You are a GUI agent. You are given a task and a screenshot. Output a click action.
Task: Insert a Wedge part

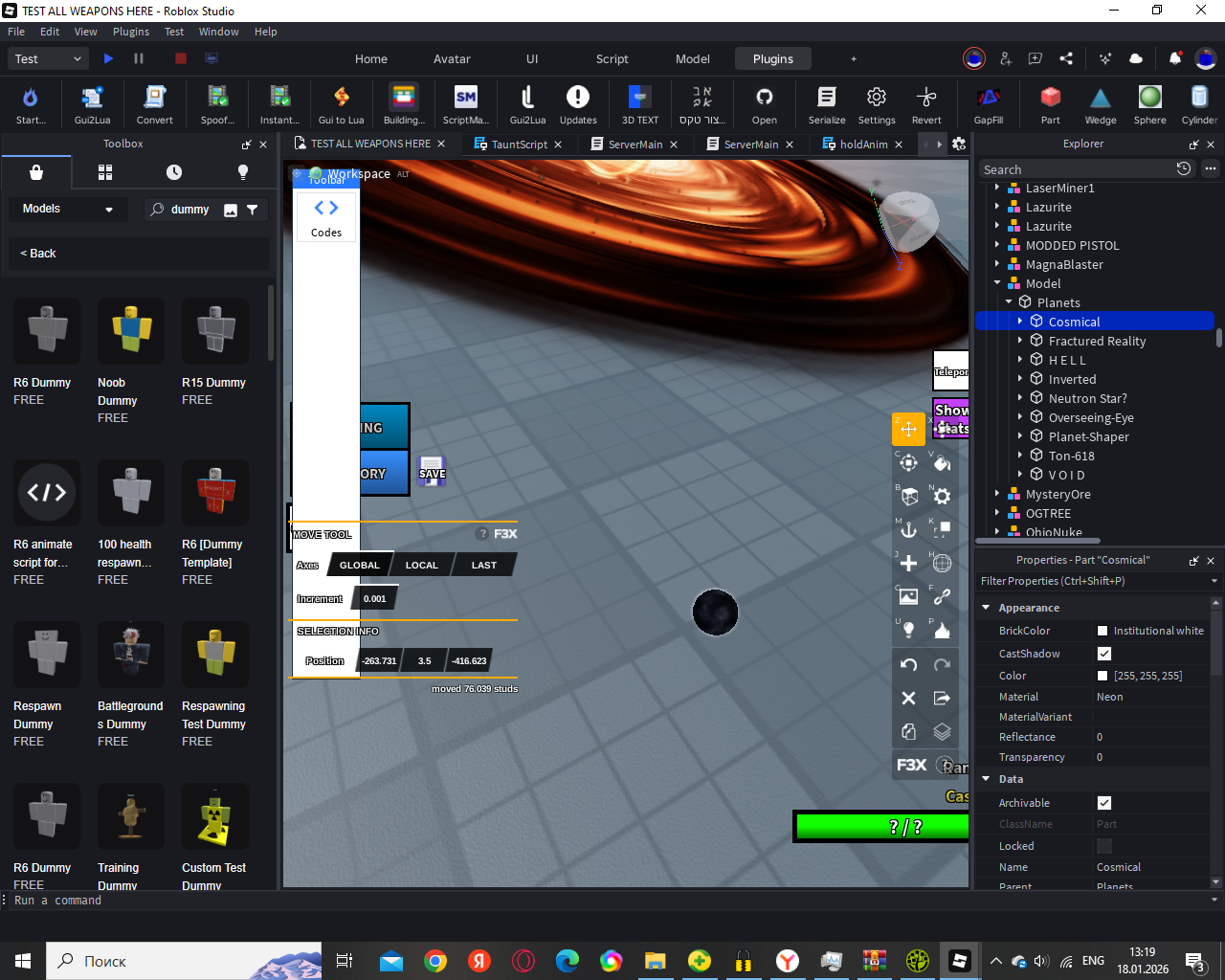(1100, 98)
